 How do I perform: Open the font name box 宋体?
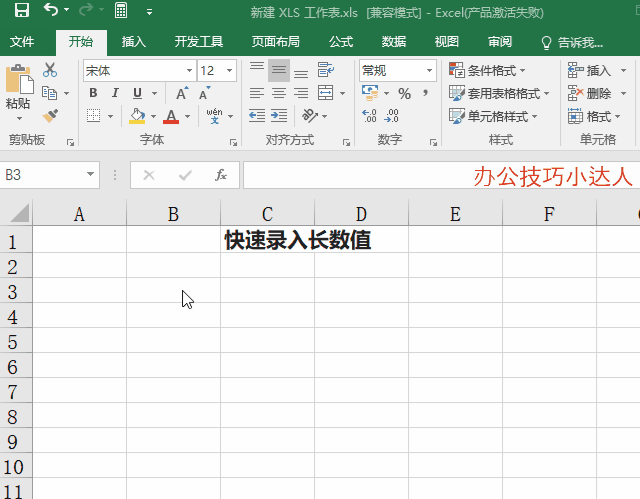click(x=139, y=70)
